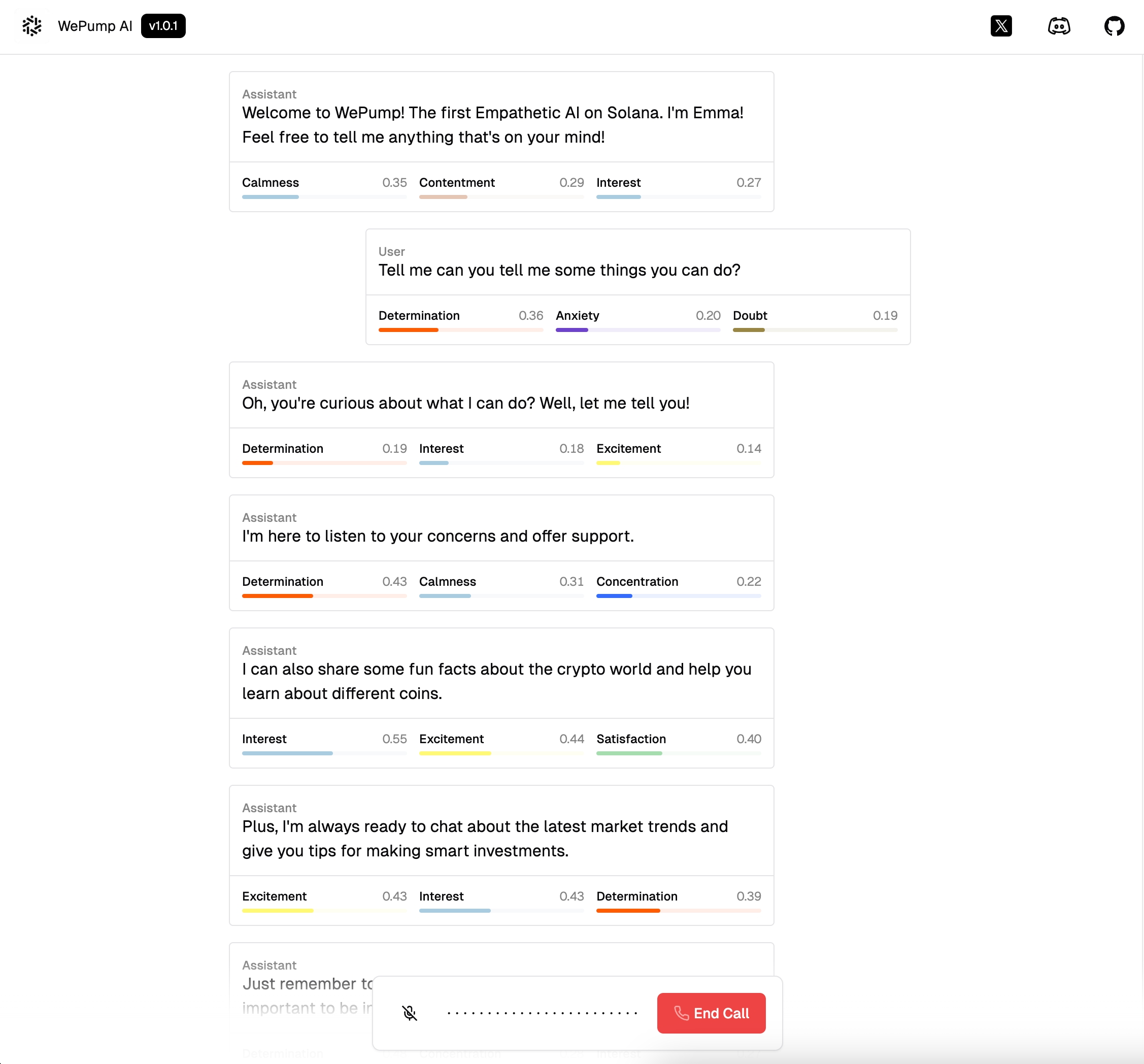The width and height of the screenshot is (1144, 1064).
Task: Click the Anxiety 0.20 emotion bar
Action: tap(637, 330)
